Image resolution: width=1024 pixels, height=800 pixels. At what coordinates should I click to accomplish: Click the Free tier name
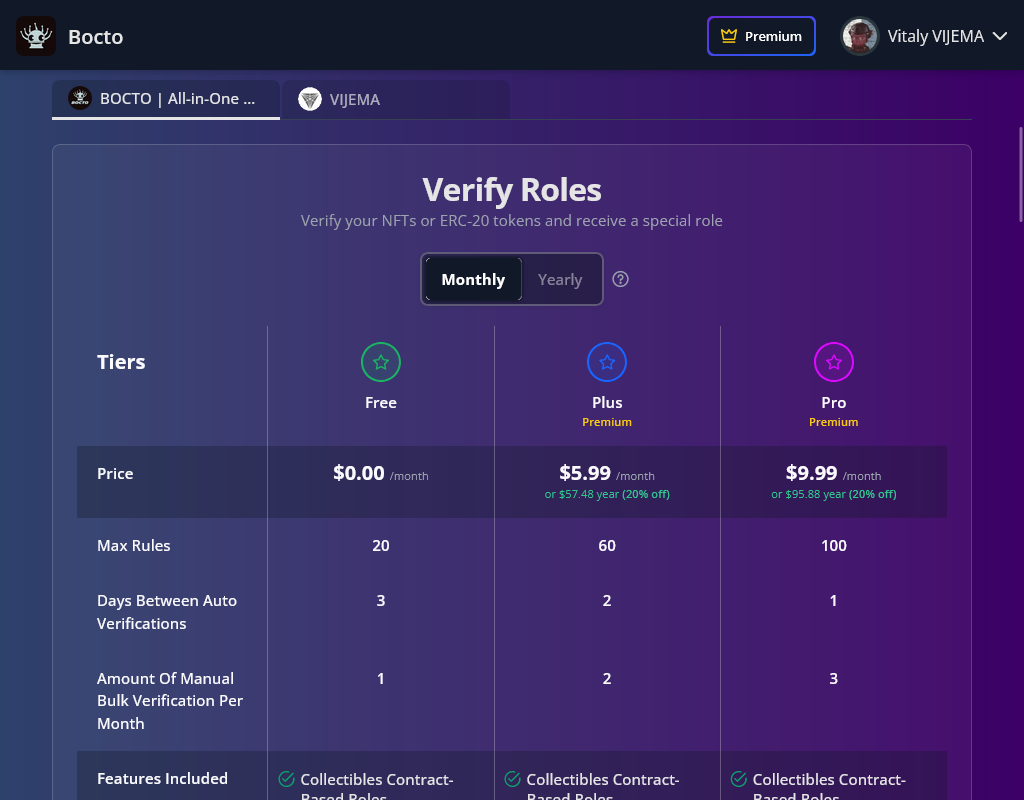click(381, 402)
